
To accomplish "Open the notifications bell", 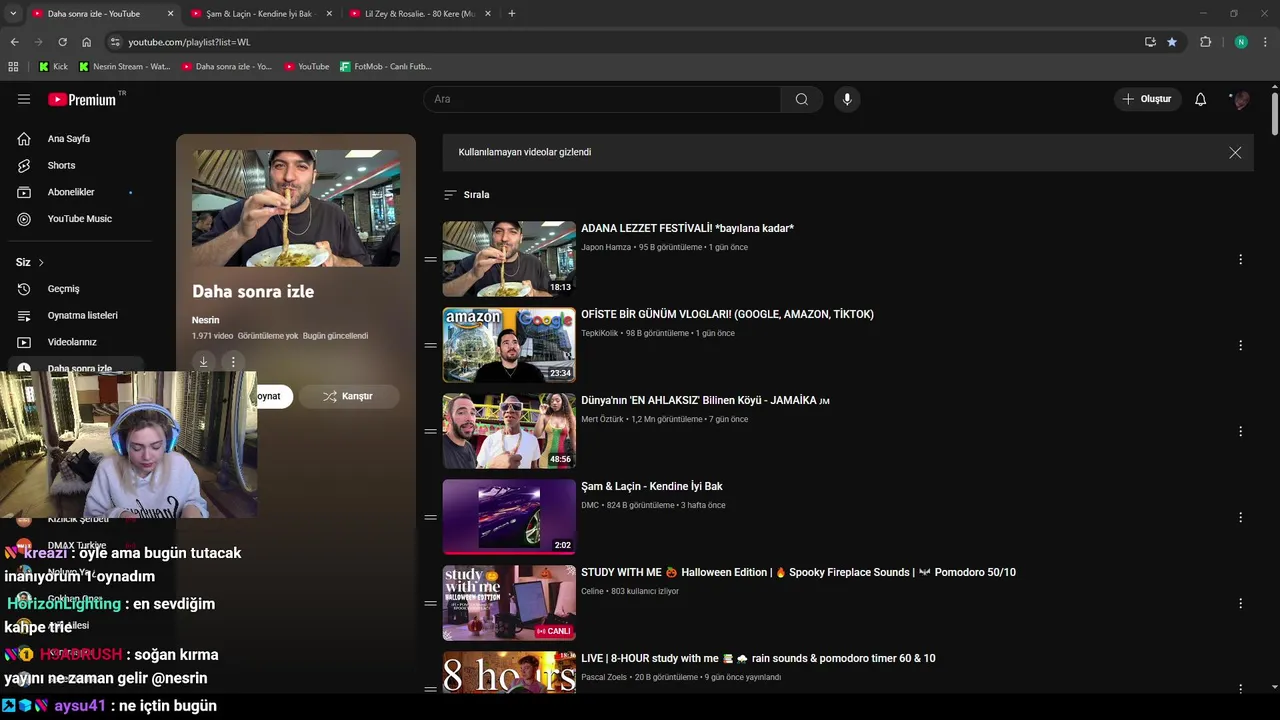I will tap(1201, 99).
